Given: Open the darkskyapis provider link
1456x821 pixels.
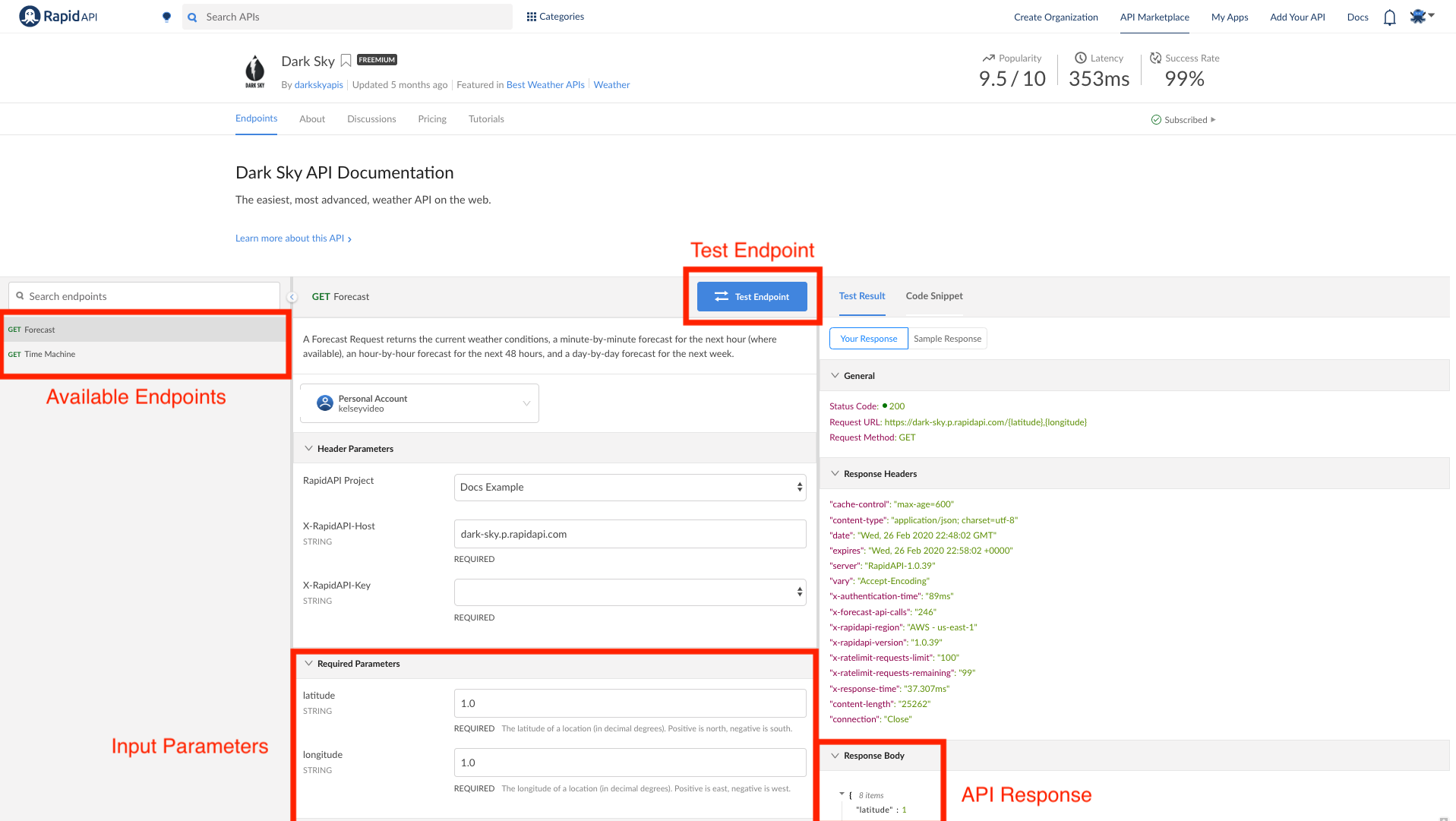Looking at the screenshot, I should 319,85.
